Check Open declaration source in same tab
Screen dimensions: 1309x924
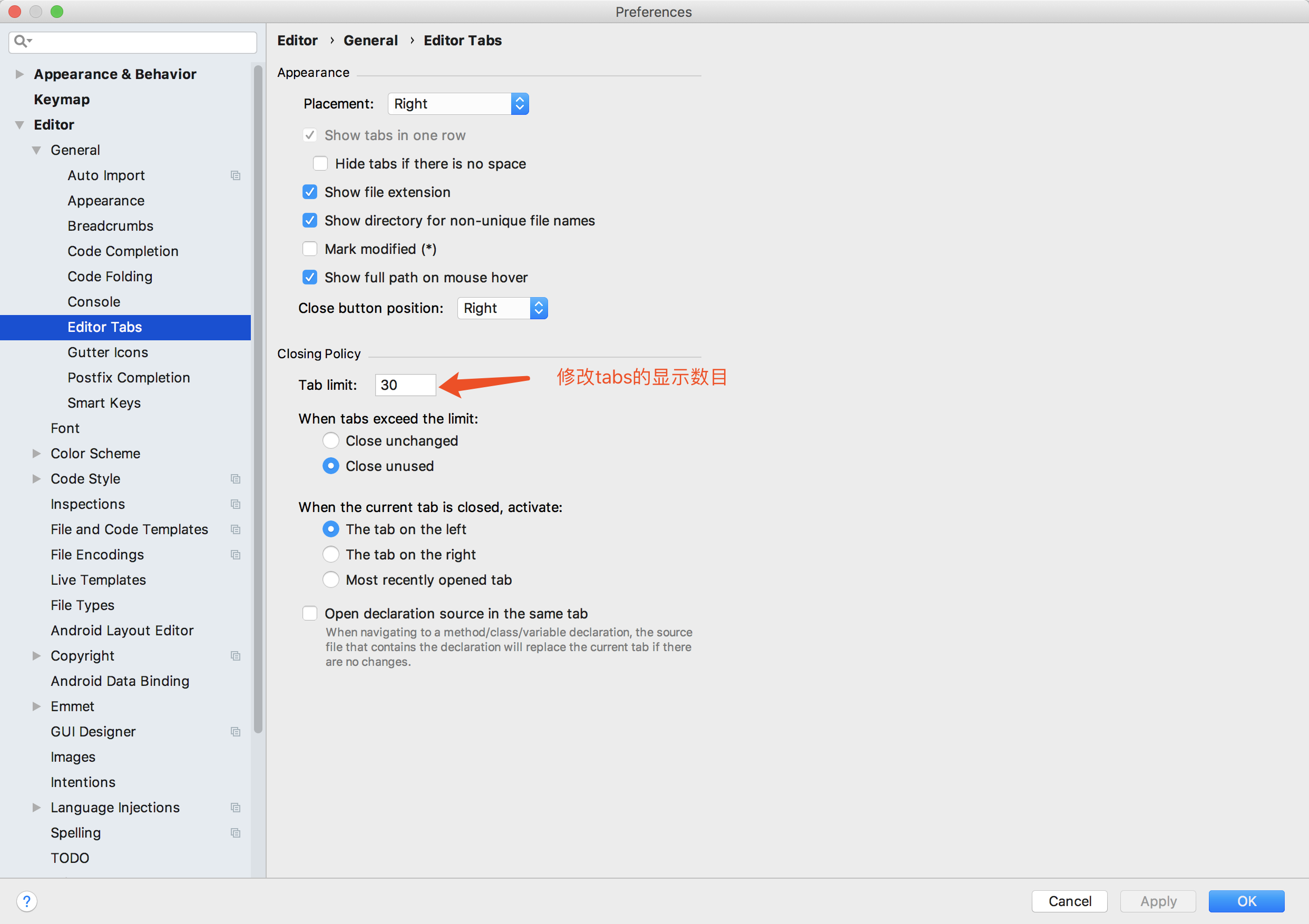(309, 613)
